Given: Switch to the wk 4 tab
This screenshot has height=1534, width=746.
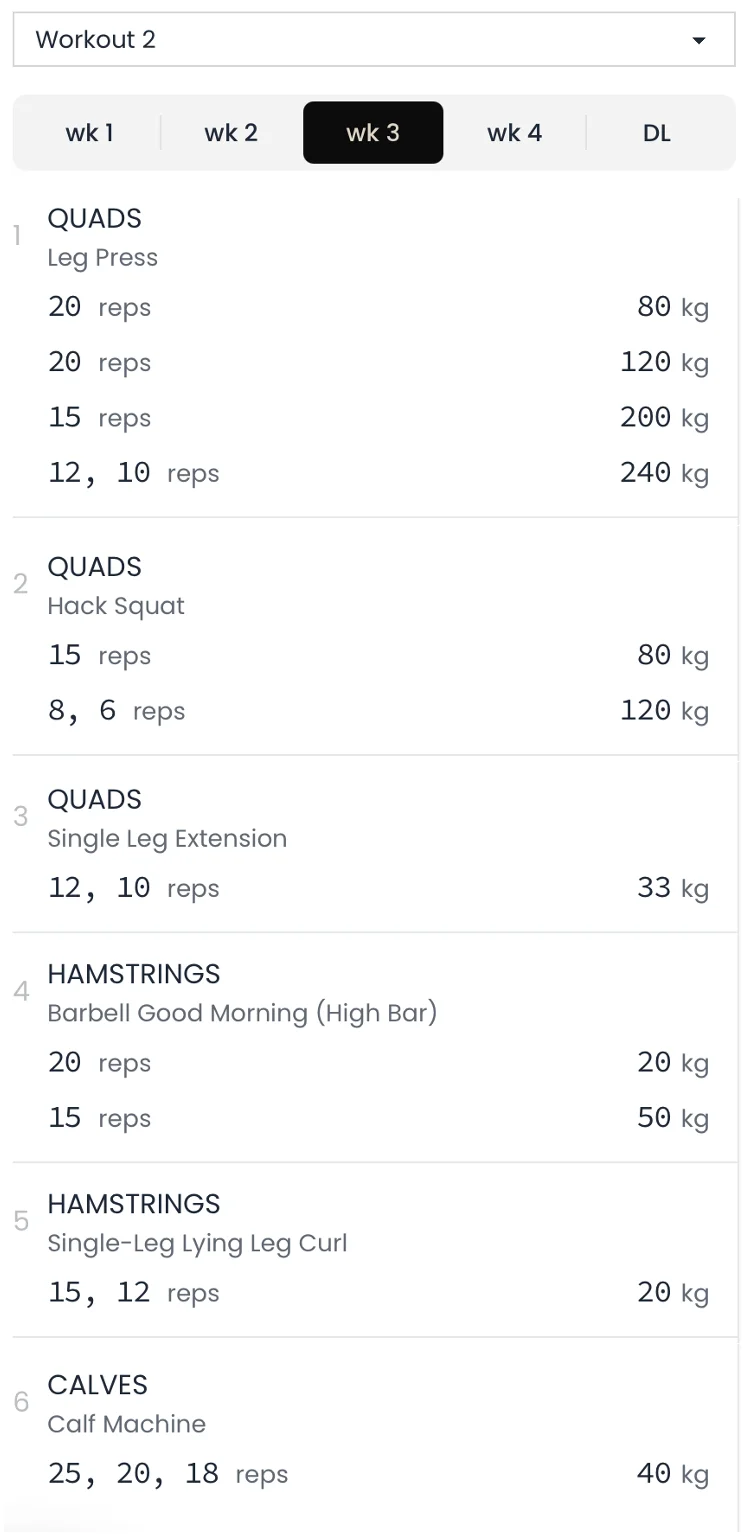Looking at the screenshot, I should tap(514, 133).
